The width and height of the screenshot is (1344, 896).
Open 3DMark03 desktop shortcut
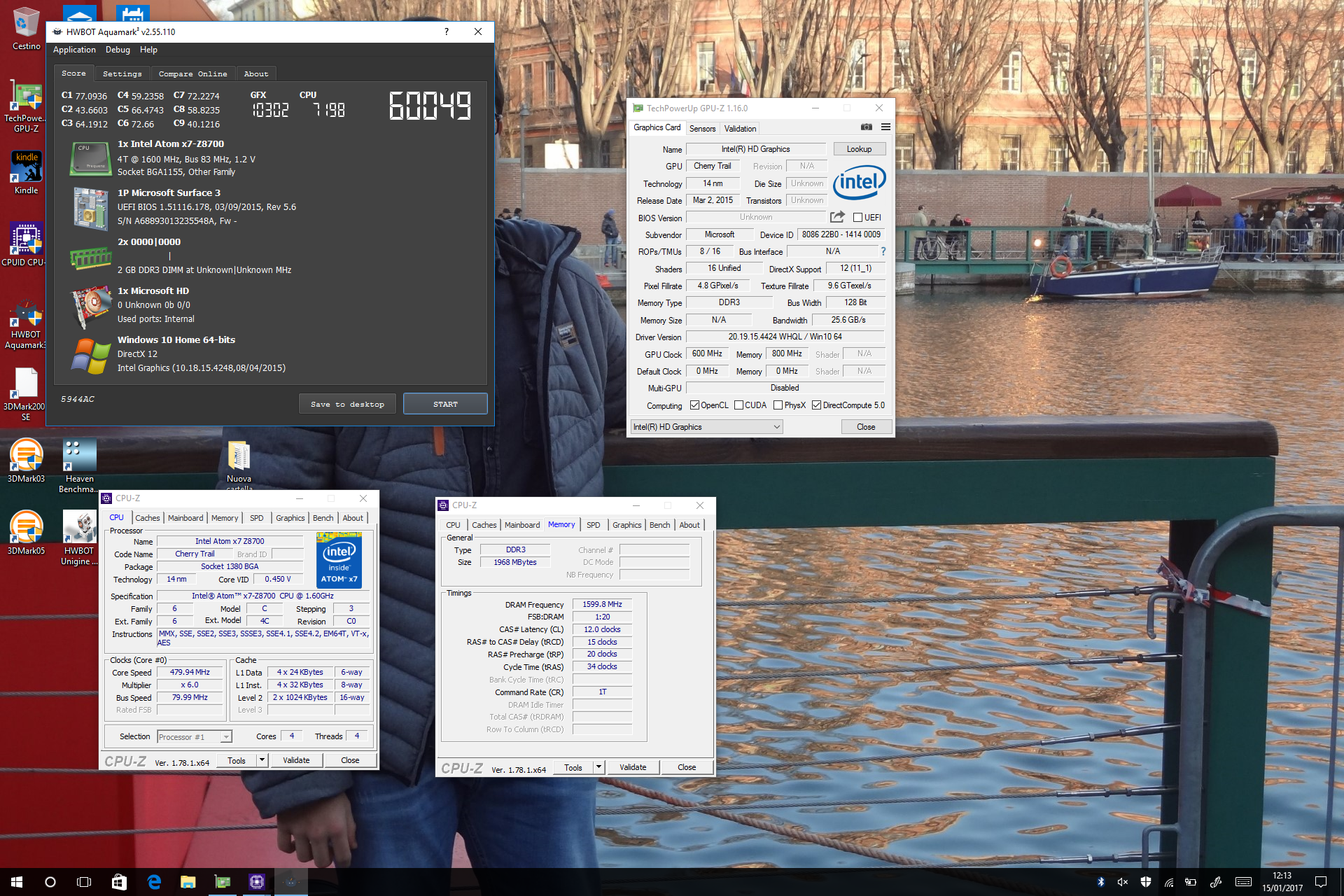point(26,461)
